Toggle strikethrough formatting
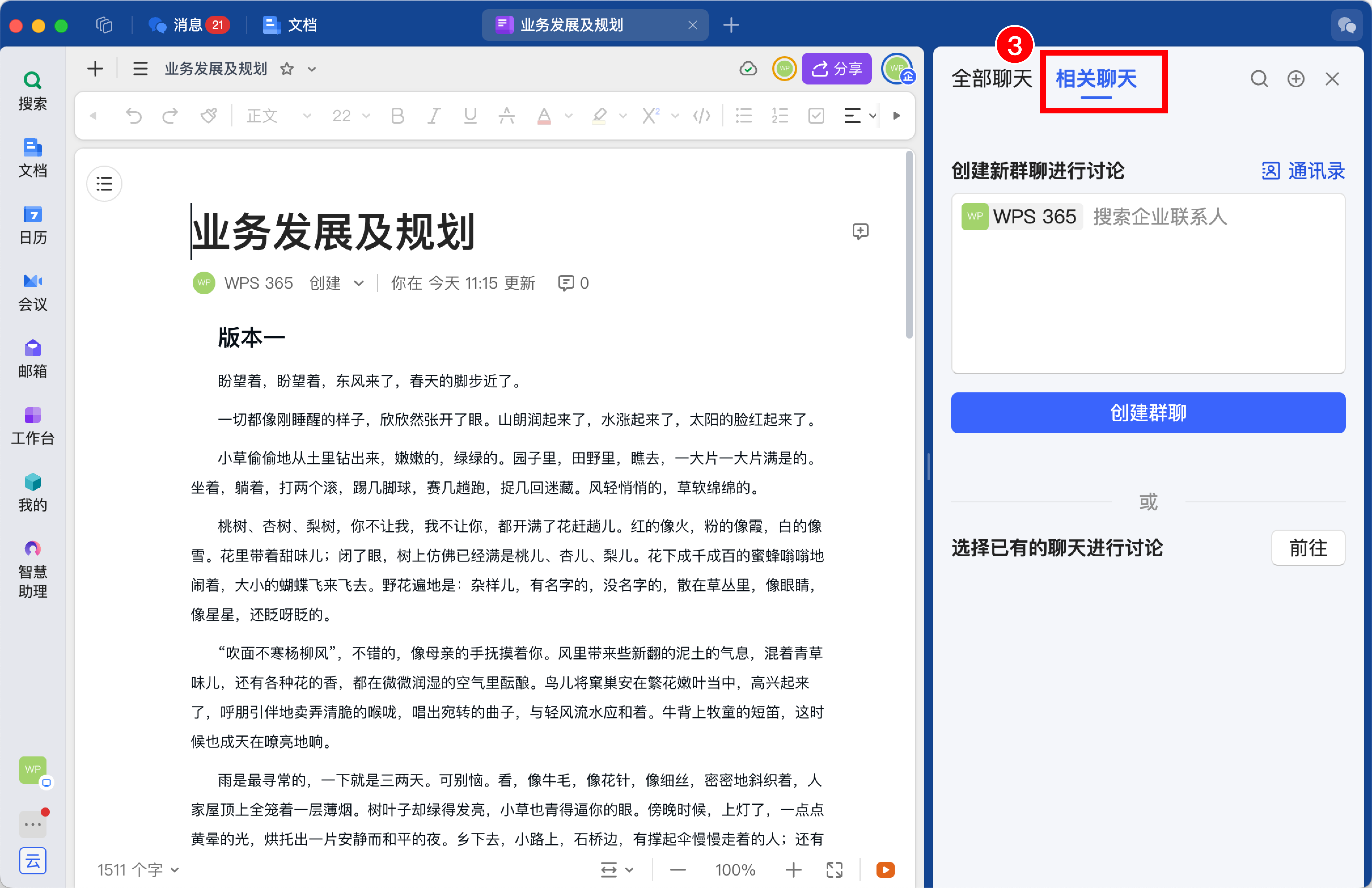This screenshot has width=1372, height=888. 507,116
